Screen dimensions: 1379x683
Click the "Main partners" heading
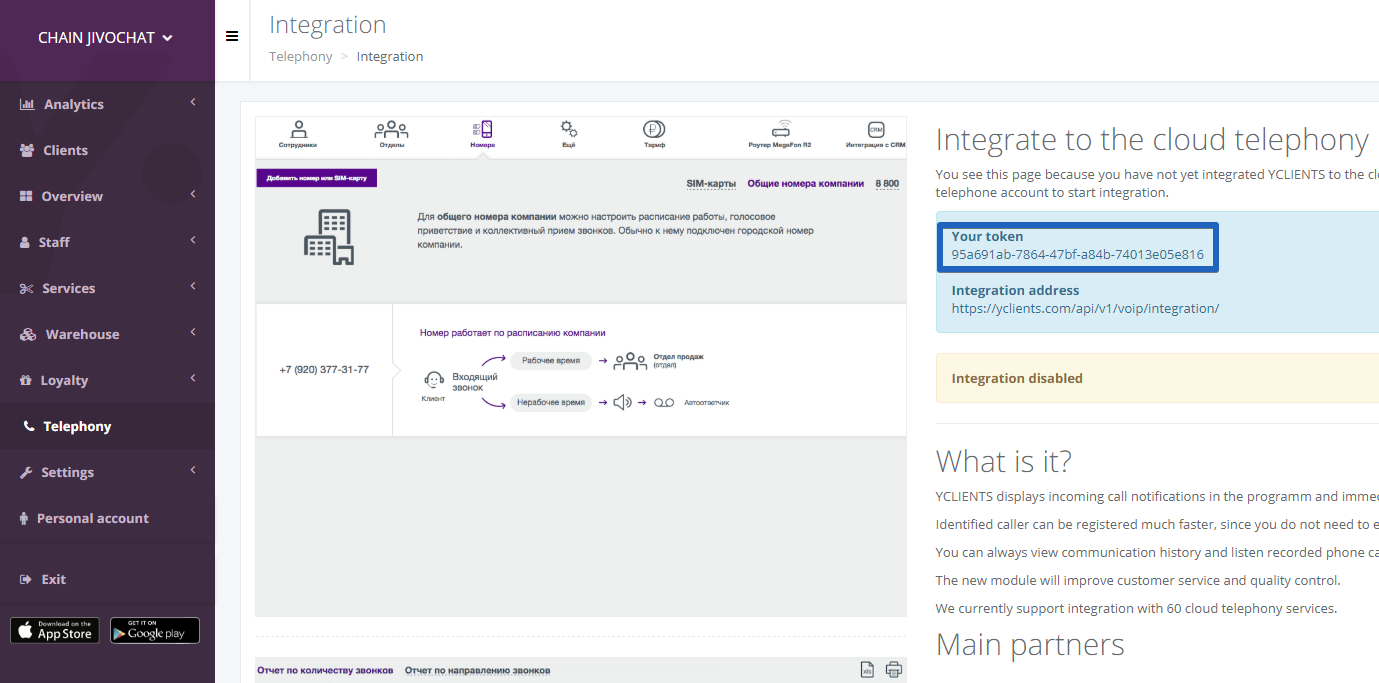pos(1030,644)
